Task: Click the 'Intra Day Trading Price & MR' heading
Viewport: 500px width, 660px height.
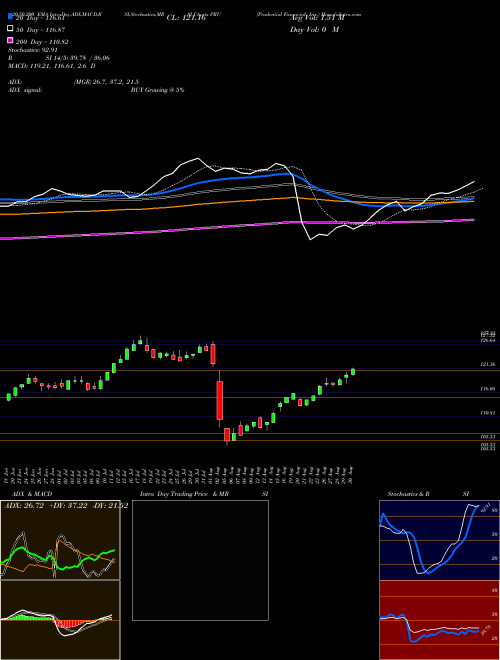Action: [184, 494]
